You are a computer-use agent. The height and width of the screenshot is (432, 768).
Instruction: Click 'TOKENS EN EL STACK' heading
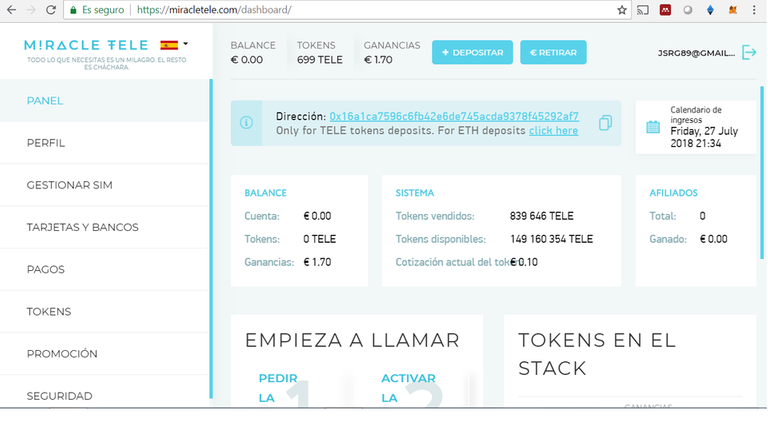click(x=597, y=354)
